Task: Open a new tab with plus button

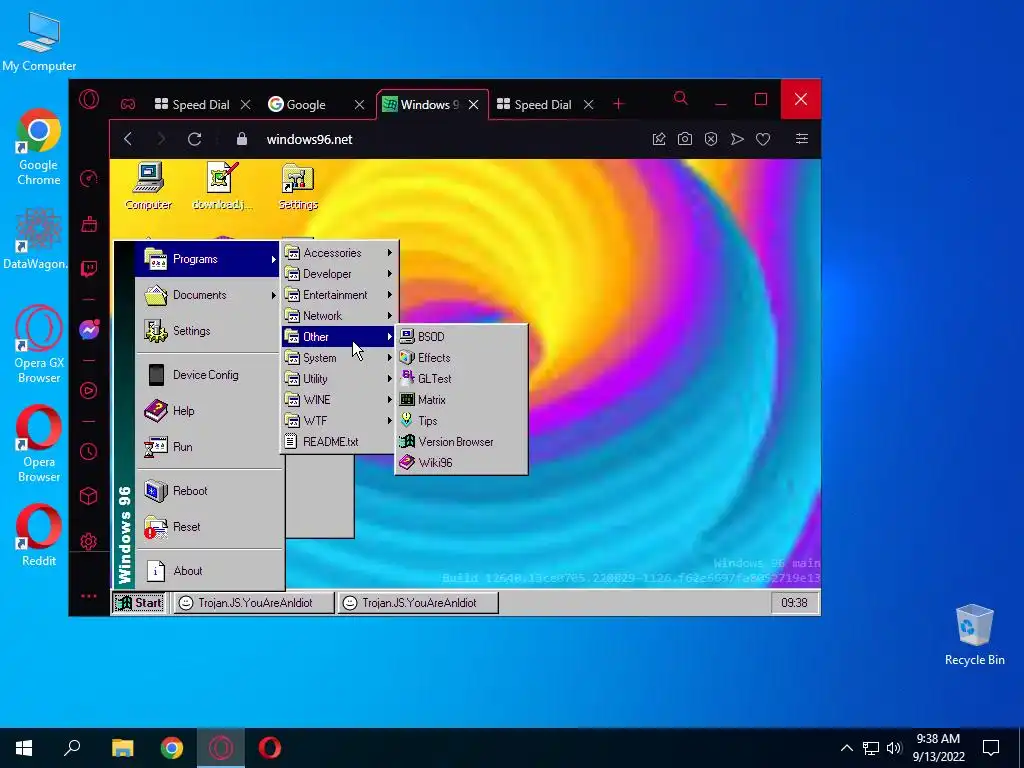Action: click(618, 104)
